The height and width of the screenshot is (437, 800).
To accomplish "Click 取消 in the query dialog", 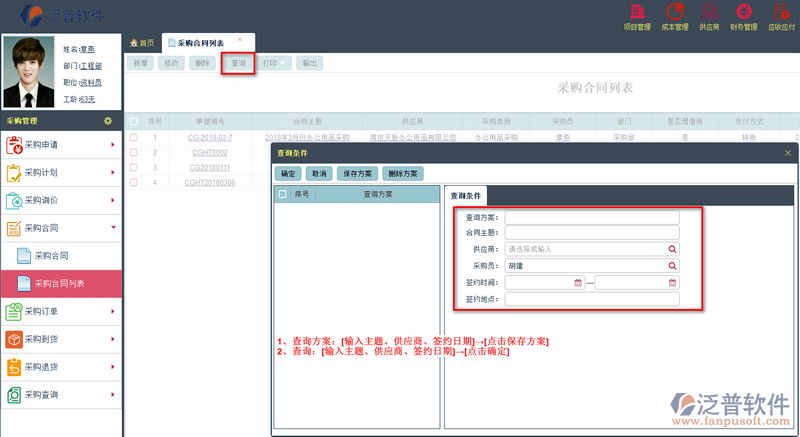I will [319, 173].
